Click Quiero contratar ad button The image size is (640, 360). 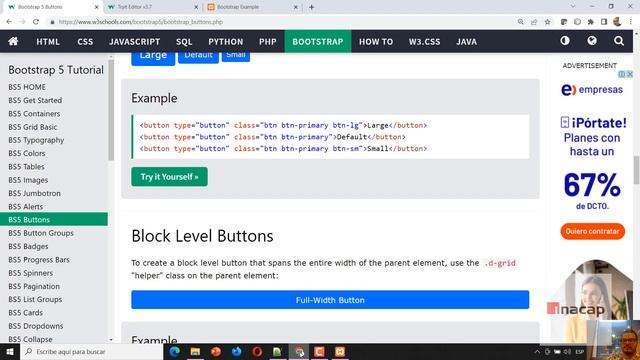[592, 231]
